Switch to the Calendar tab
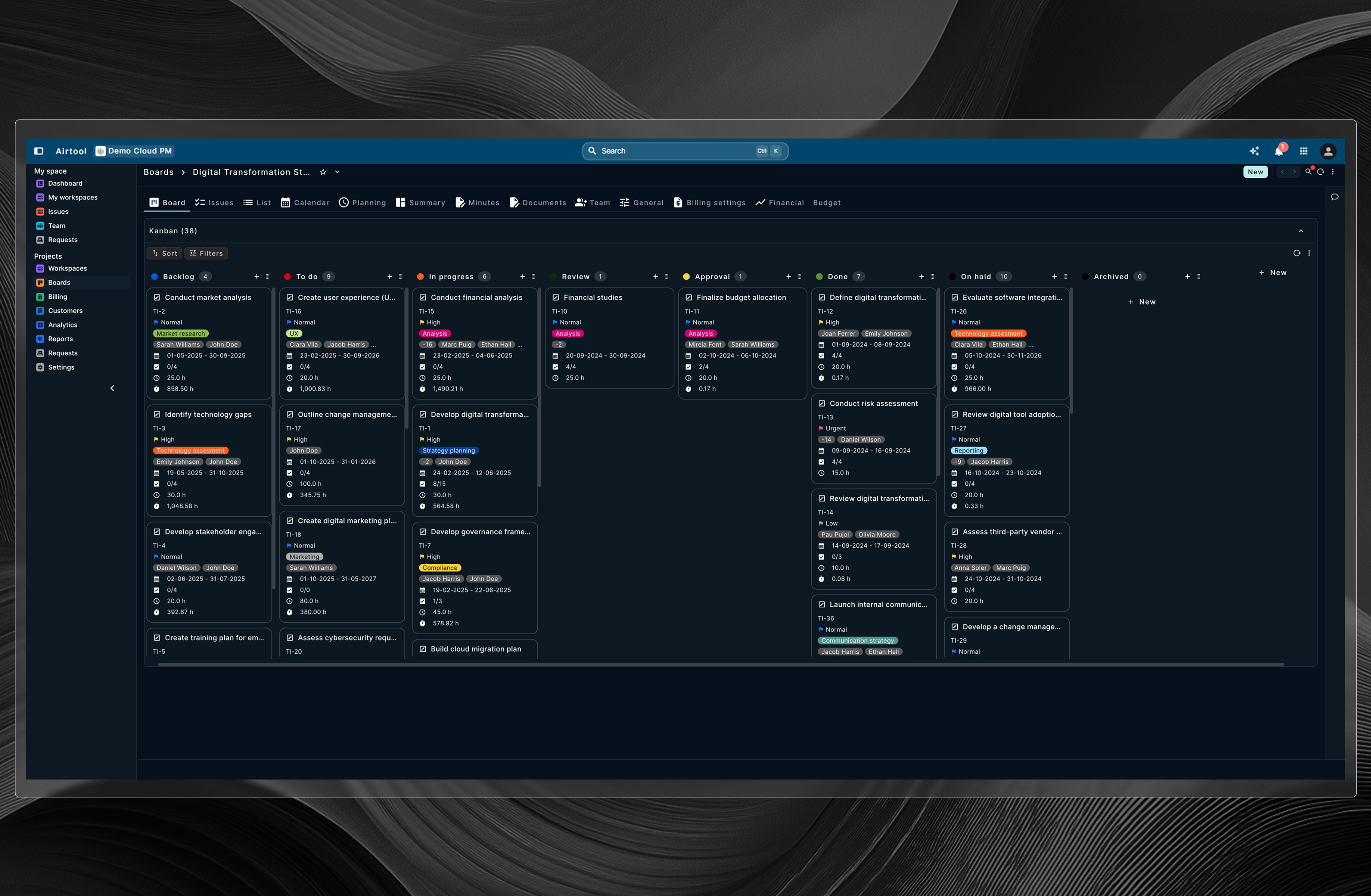 click(305, 202)
